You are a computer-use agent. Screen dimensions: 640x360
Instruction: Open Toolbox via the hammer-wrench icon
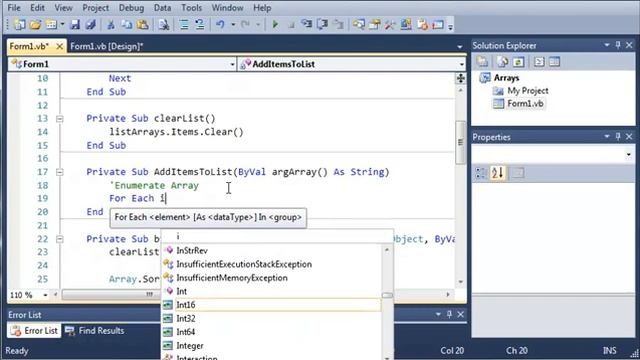pyautogui.click(x=390, y=25)
